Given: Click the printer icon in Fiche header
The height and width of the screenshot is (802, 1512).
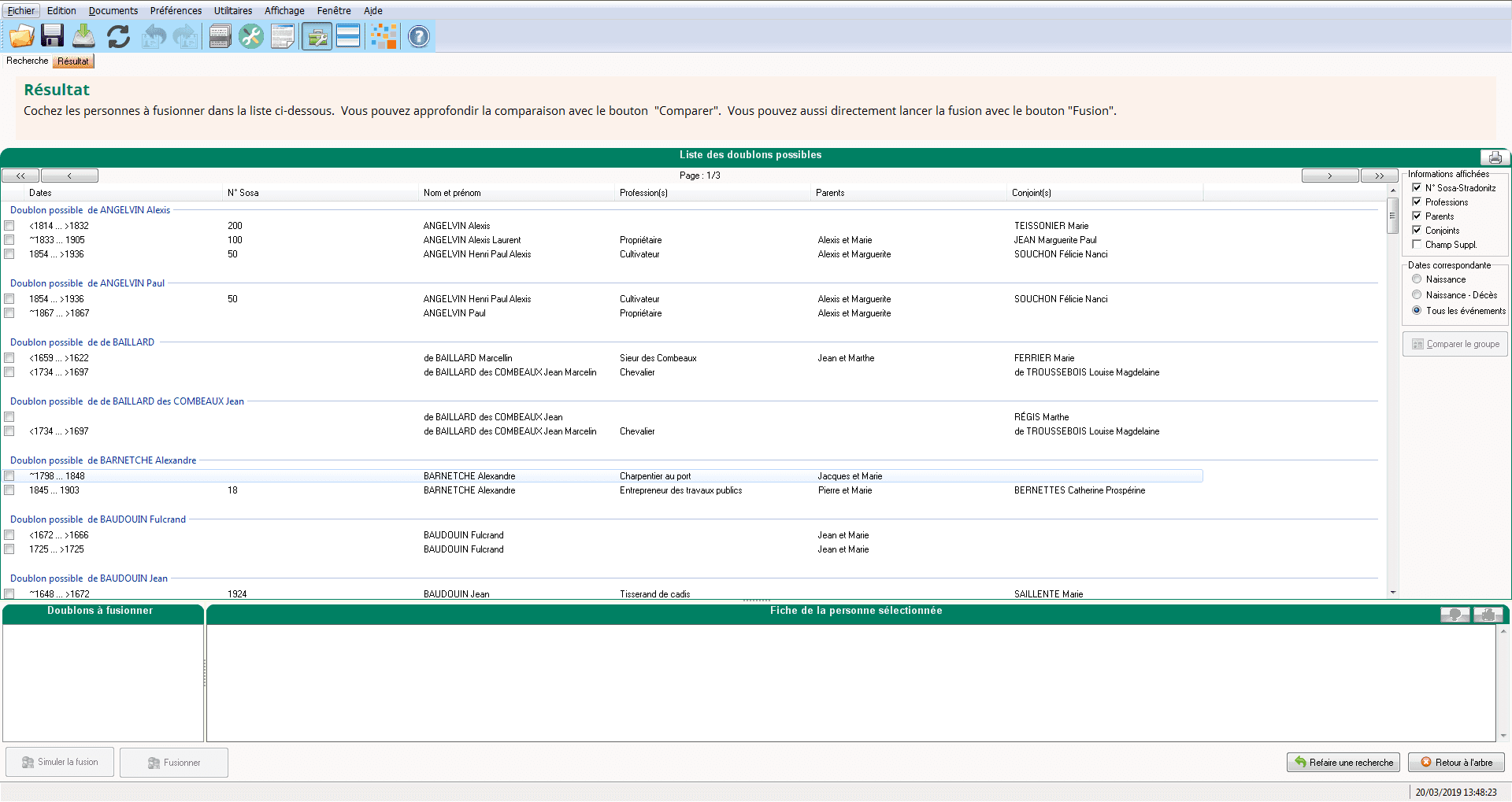Looking at the screenshot, I should click(x=1488, y=615).
